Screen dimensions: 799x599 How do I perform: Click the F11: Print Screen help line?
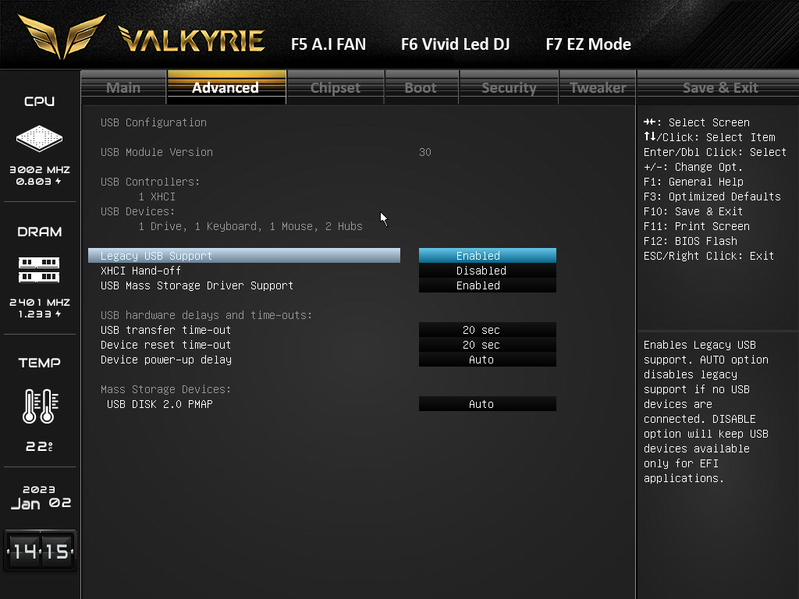coord(696,226)
